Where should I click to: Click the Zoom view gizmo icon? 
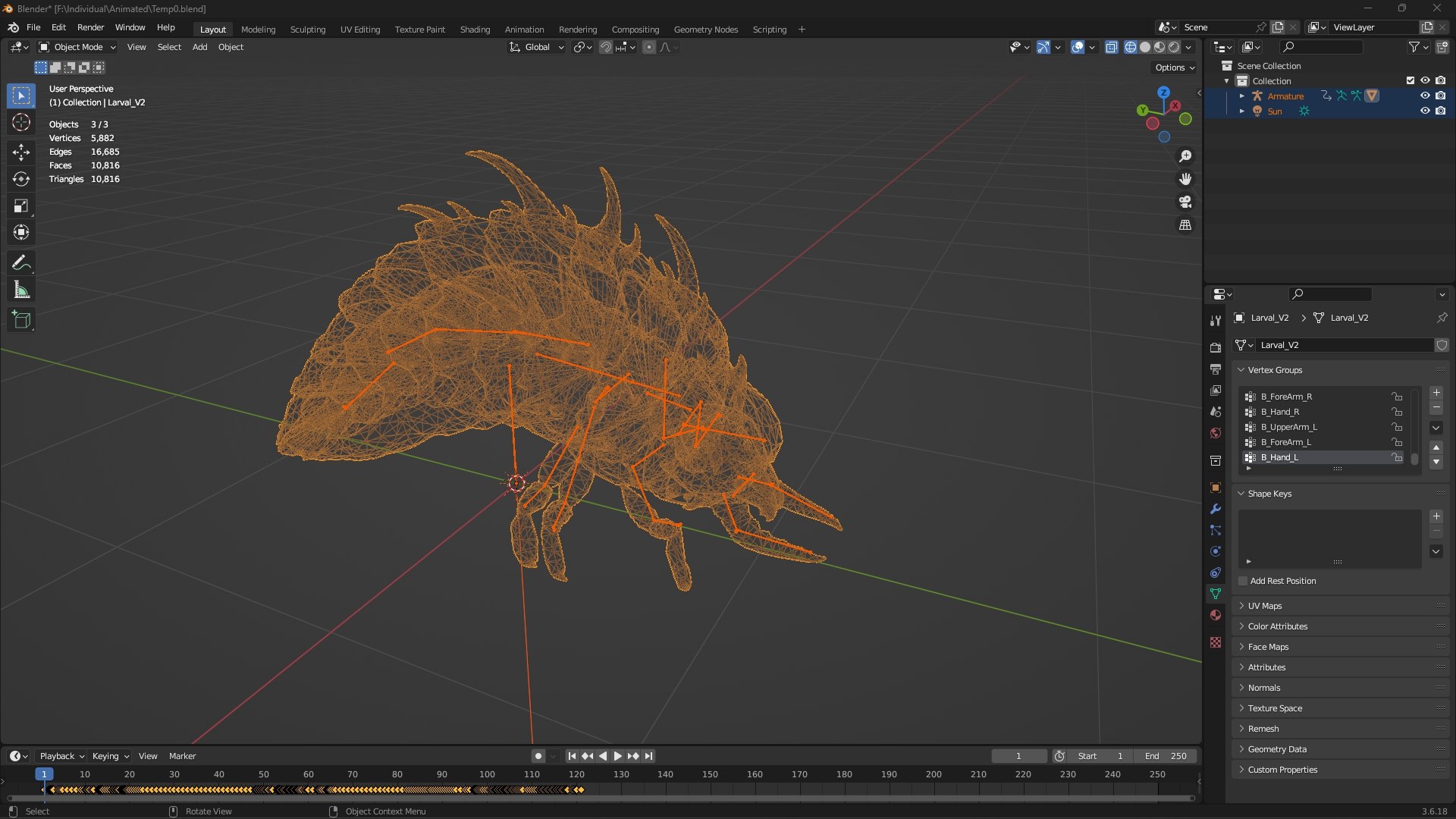coord(1185,156)
